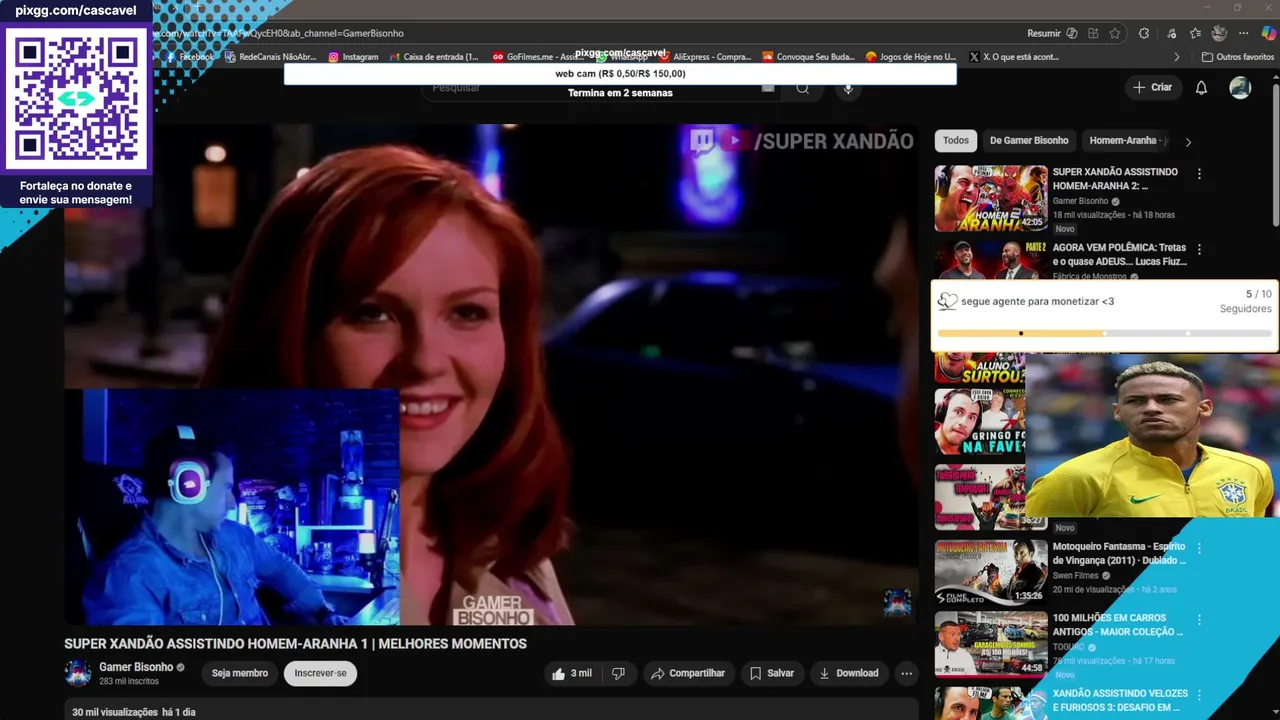Open the Facebook bookmark
Viewport: 1280px width, 720px height.
click(x=189, y=57)
